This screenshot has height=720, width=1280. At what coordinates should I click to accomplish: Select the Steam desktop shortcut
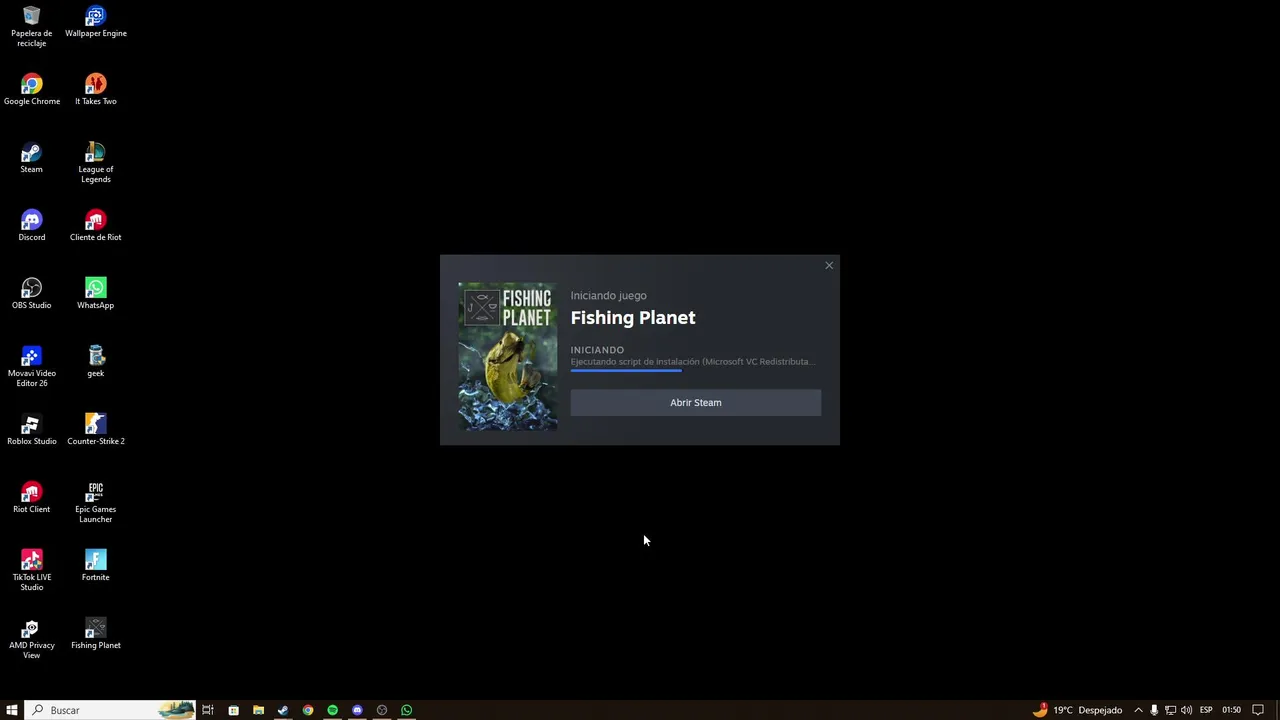[32, 157]
